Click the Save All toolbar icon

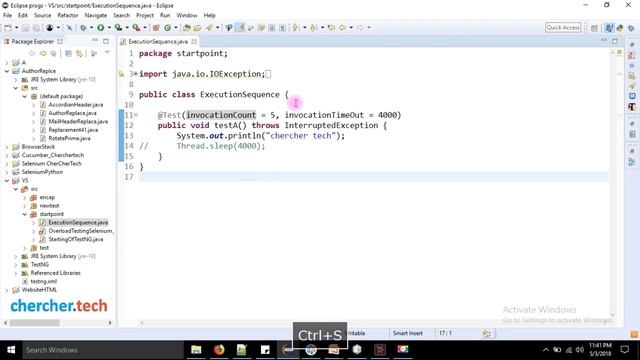(36, 28)
